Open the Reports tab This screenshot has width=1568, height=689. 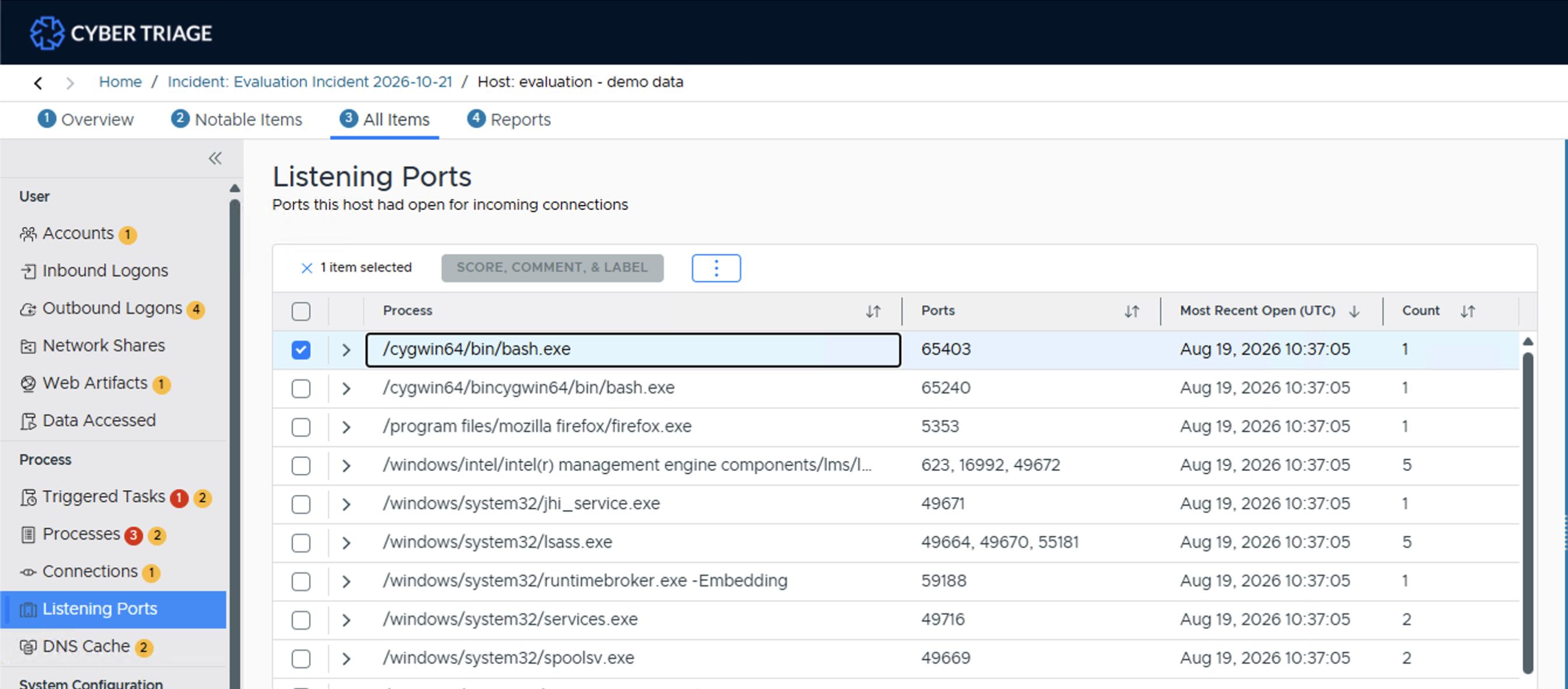click(509, 119)
